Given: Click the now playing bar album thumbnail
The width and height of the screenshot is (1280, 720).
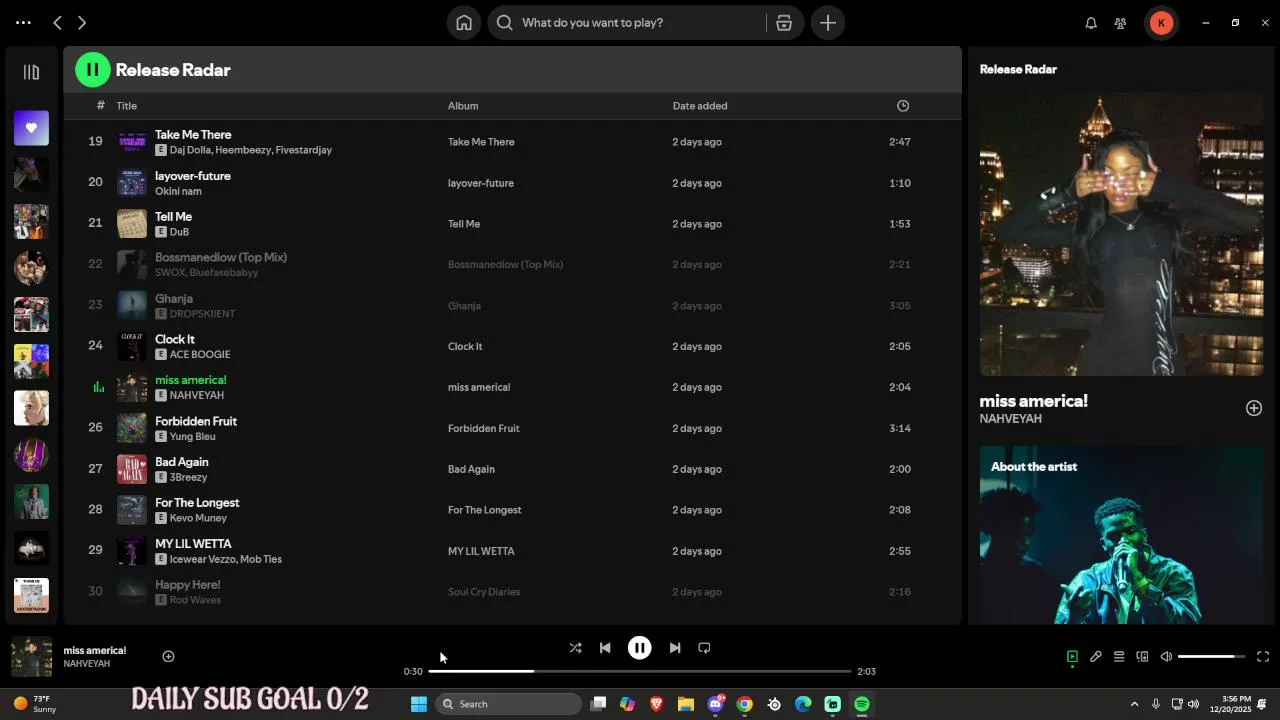Looking at the screenshot, I should pos(31,657).
